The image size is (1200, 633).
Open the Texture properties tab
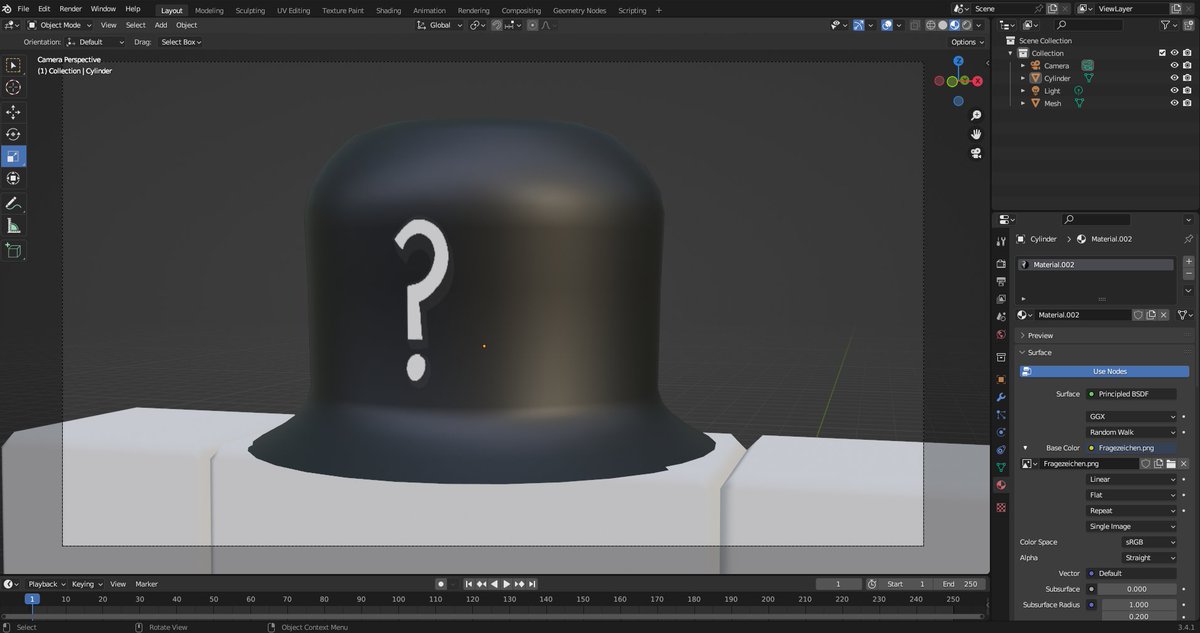click(x=1001, y=508)
